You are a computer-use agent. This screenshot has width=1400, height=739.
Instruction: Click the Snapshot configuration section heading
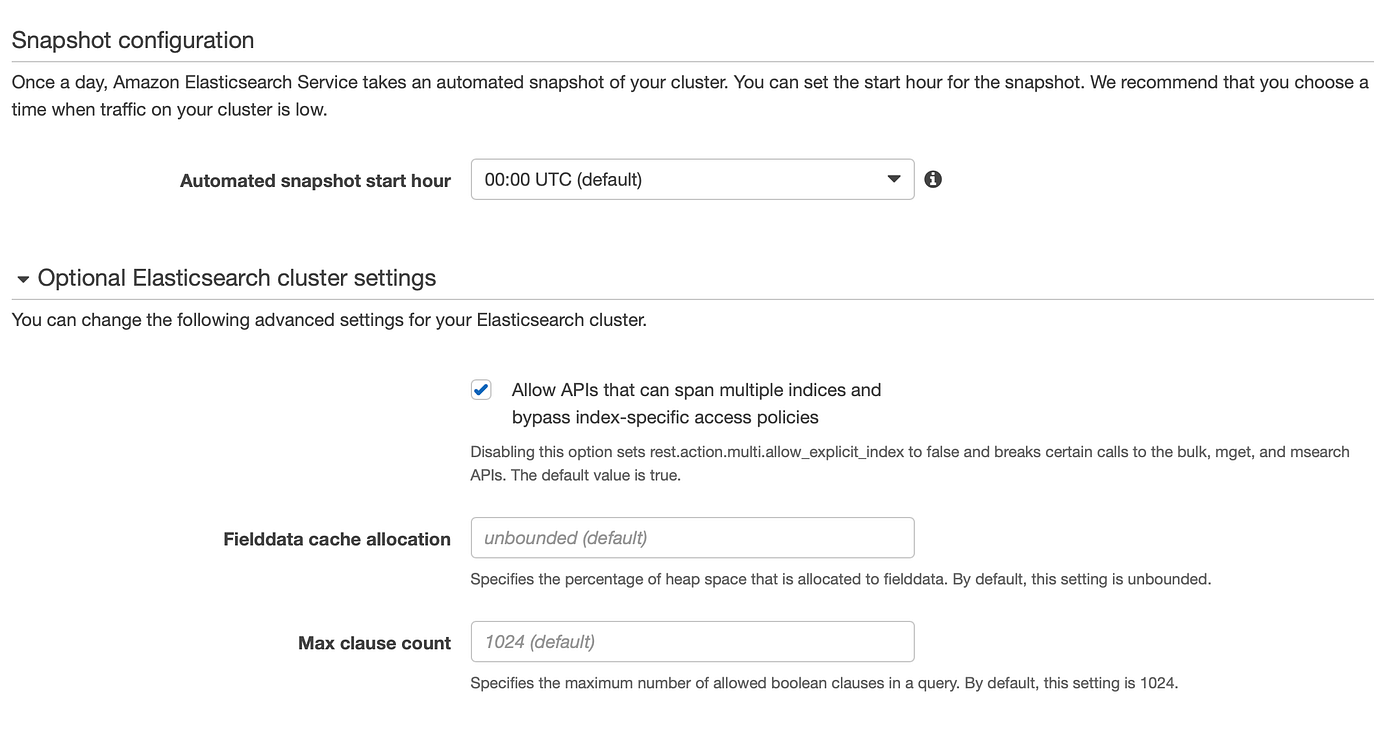coord(132,40)
